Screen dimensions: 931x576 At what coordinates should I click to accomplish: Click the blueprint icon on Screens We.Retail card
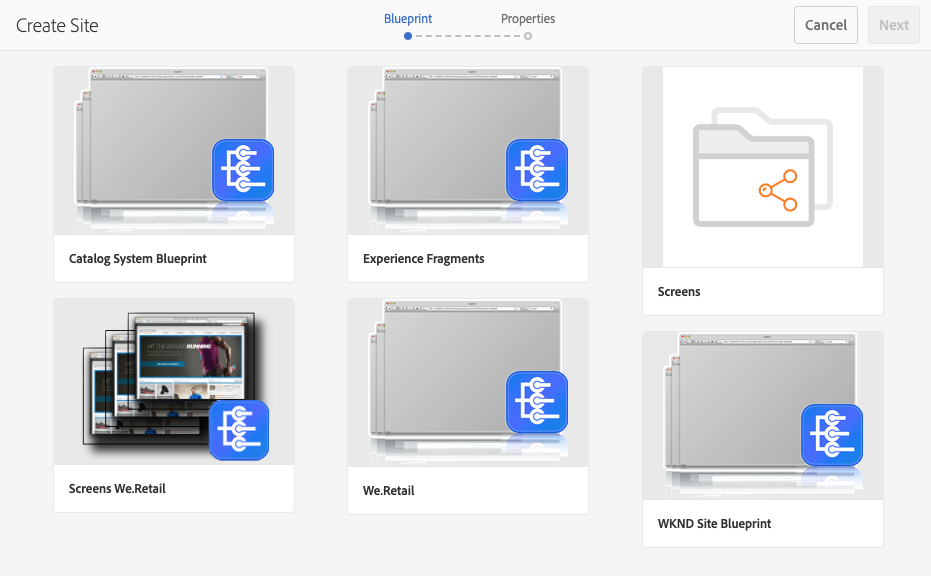[239, 430]
